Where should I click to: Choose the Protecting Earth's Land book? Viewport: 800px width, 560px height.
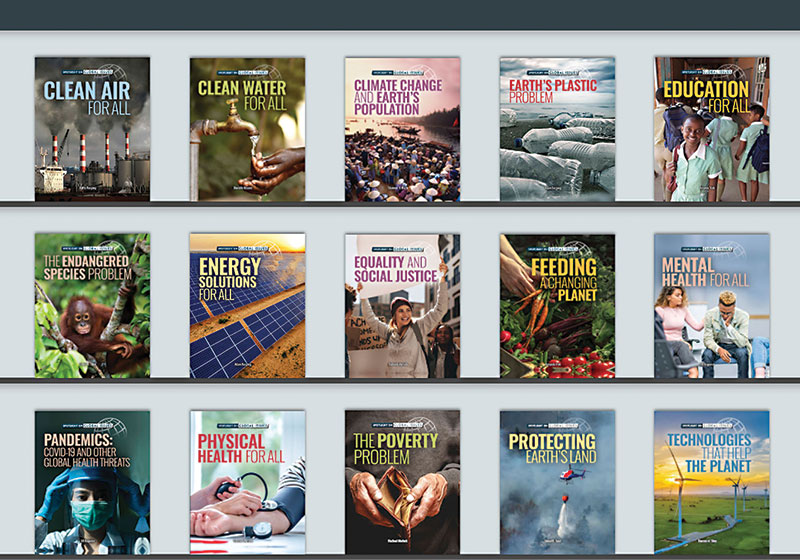point(557,482)
